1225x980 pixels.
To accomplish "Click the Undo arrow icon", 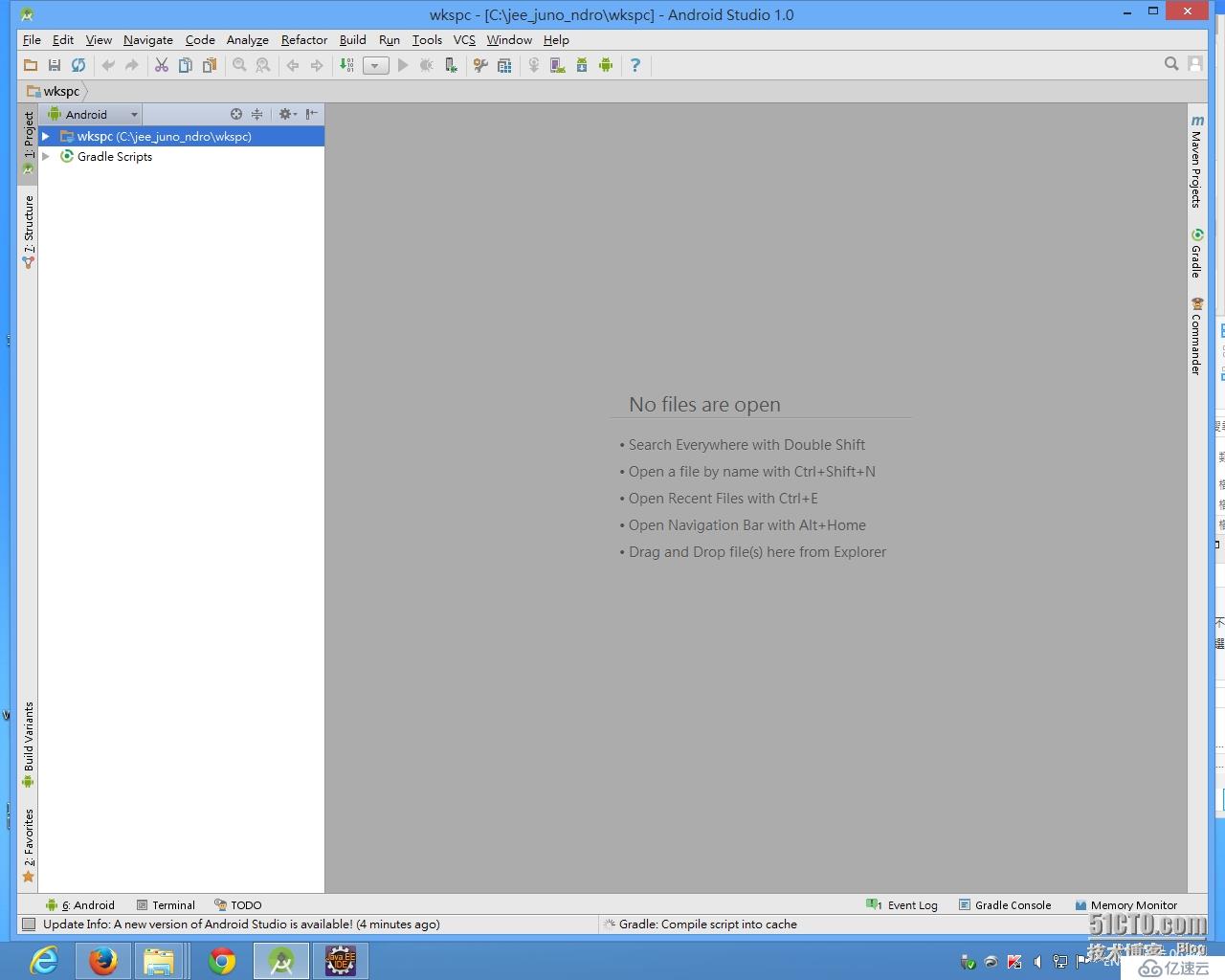I will pyautogui.click(x=108, y=65).
